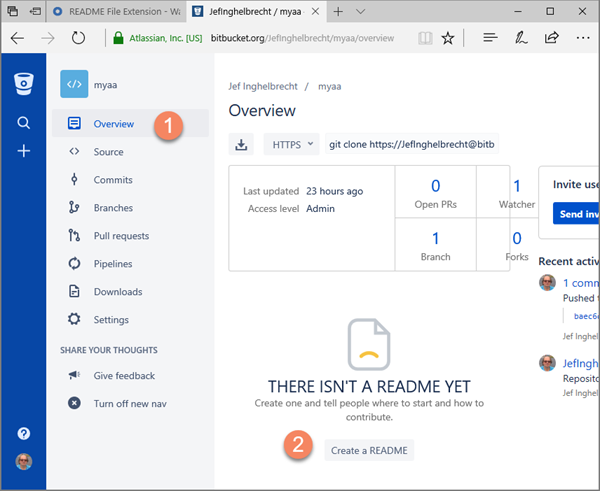
Task: Click the X icon beside Turn off new nav
Action: click(x=74, y=403)
